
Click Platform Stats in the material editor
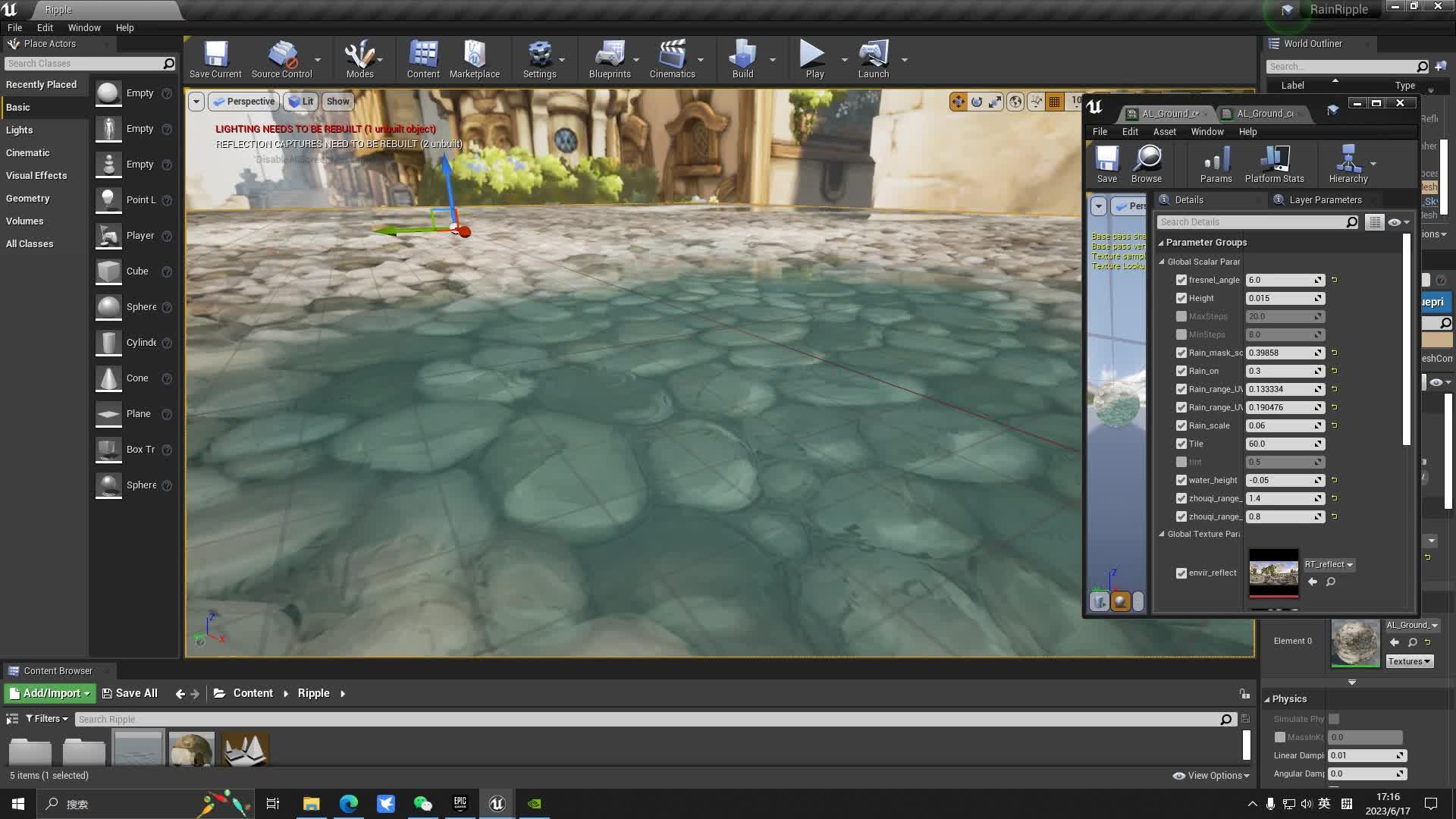tap(1274, 164)
